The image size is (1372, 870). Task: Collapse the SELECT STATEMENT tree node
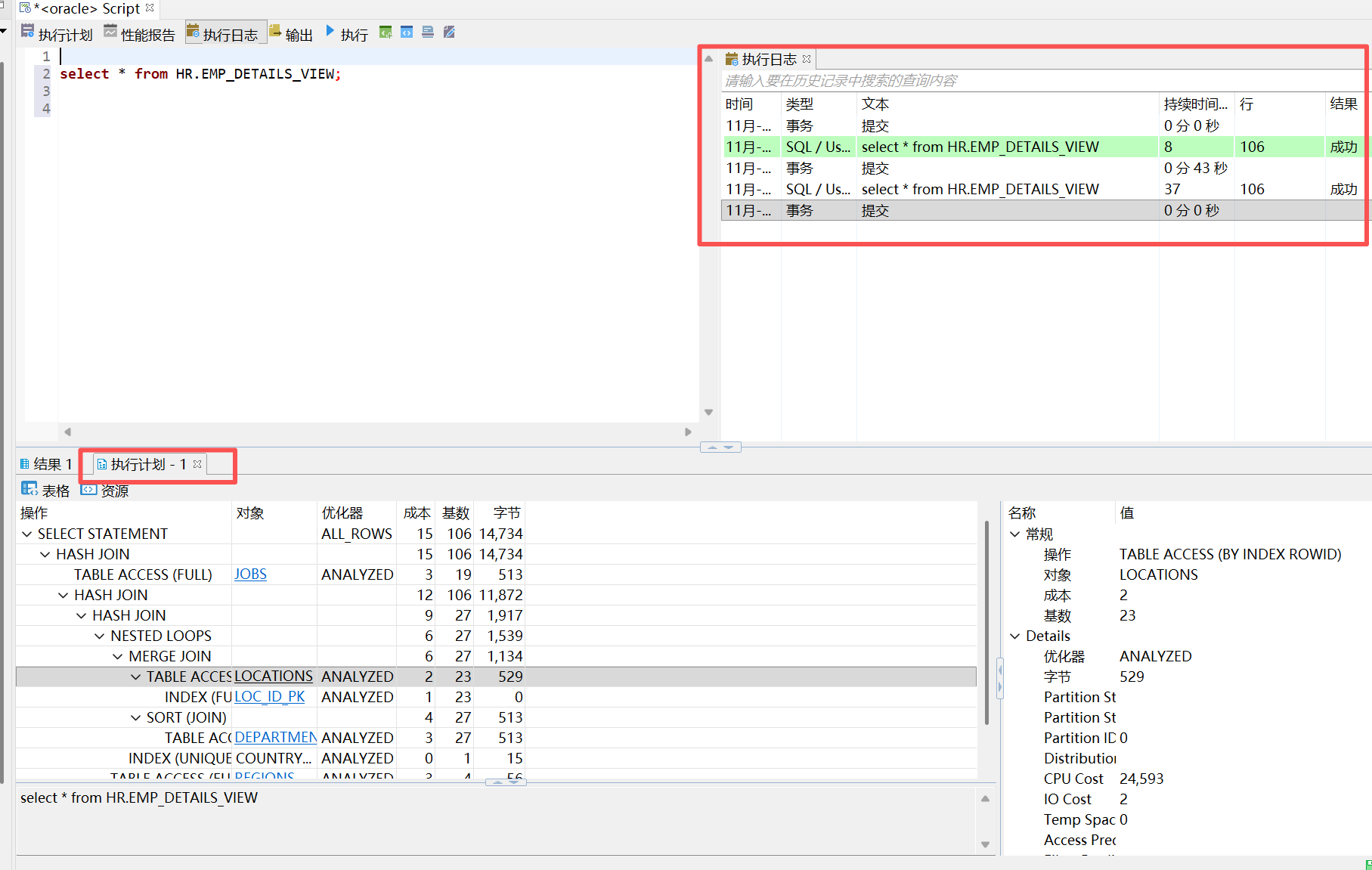pyautogui.click(x=27, y=534)
